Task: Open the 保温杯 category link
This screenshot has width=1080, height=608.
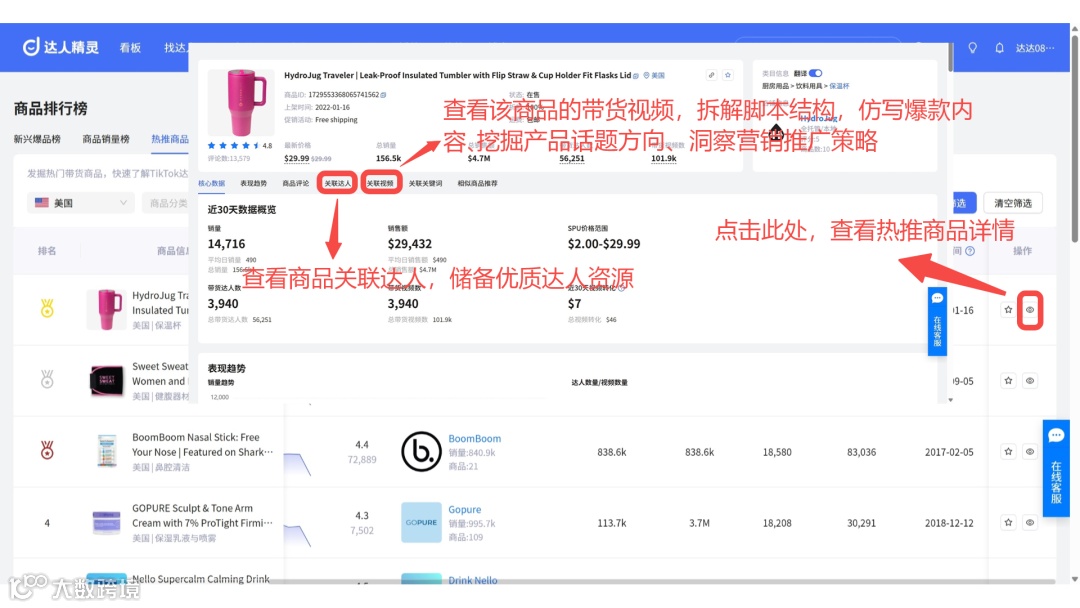Action: pos(839,86)
